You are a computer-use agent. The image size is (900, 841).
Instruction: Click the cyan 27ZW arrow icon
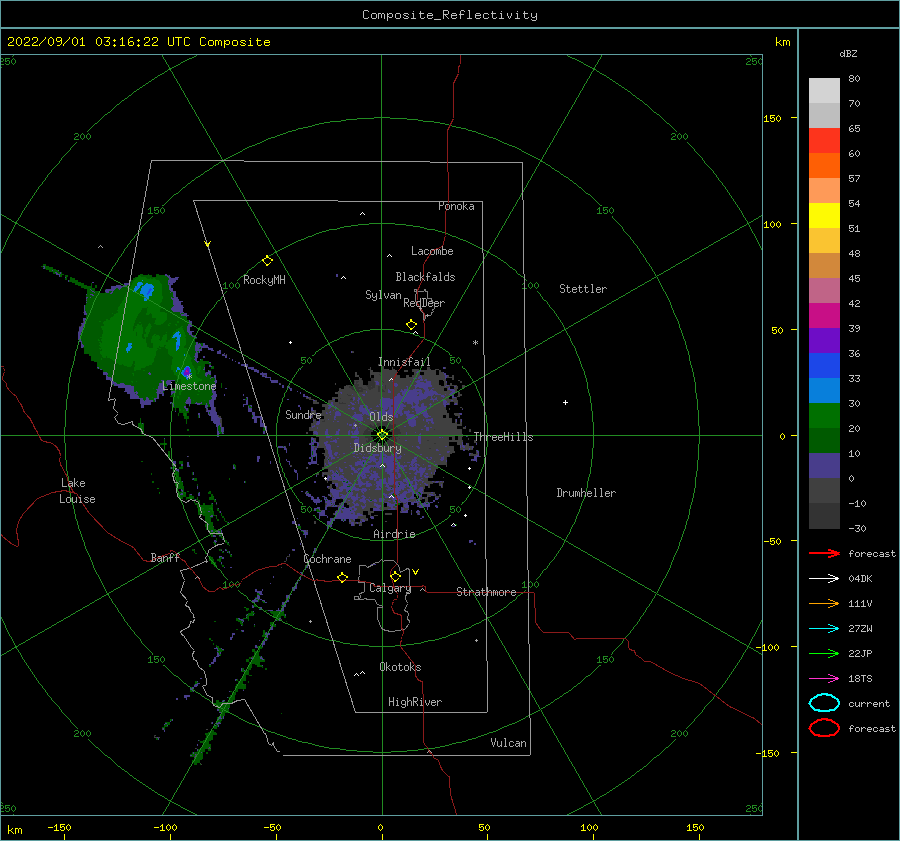(x=824, y=629)
